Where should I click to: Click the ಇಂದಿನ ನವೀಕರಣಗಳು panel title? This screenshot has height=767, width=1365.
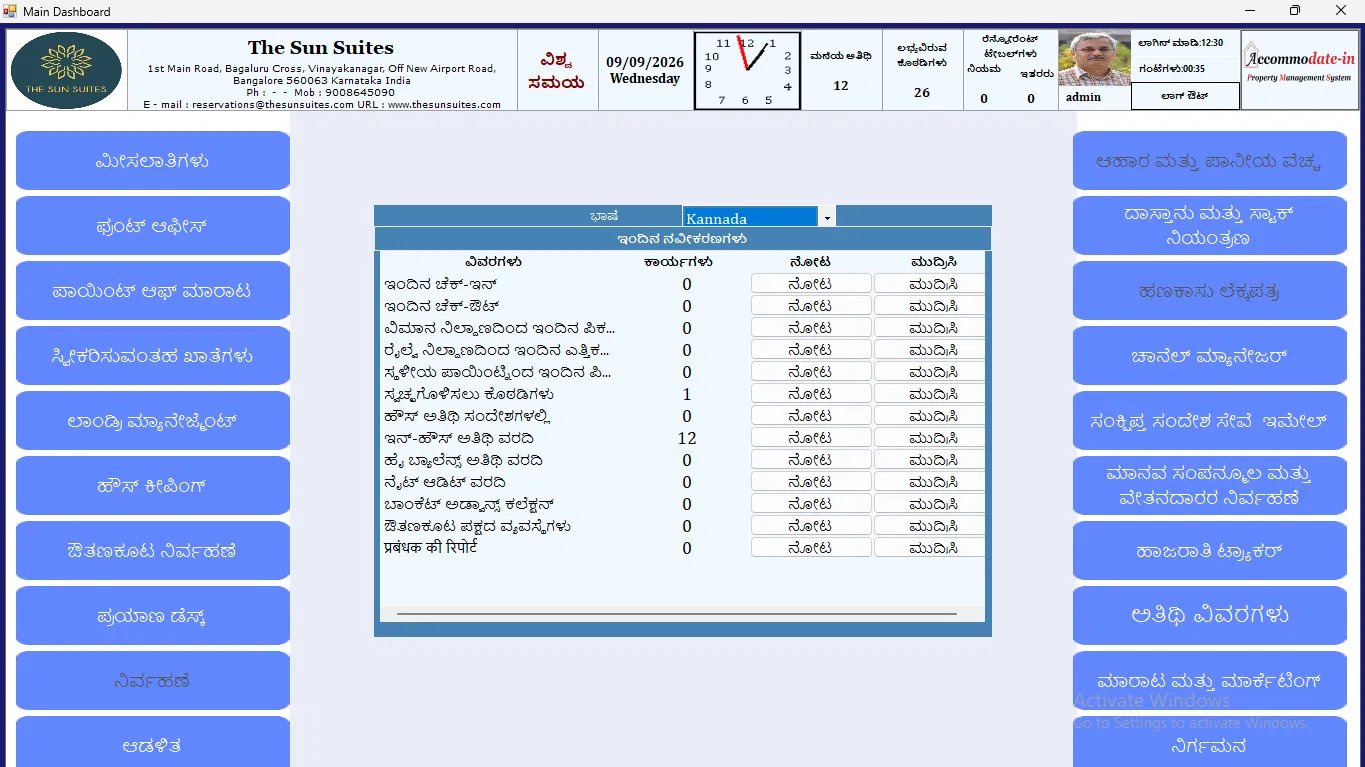tap(683, 239)
